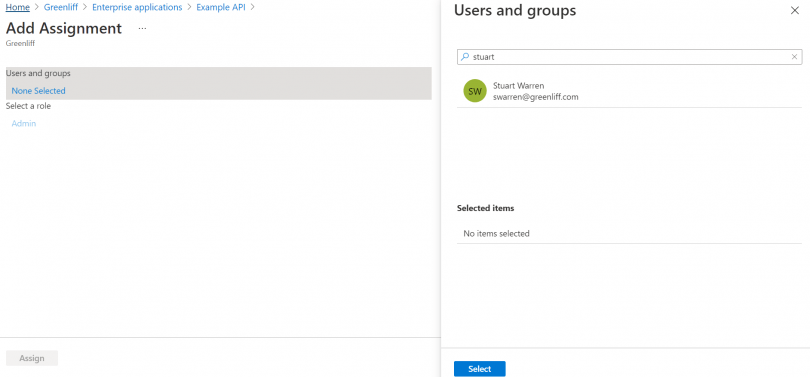
Task: Click the disabled Assign button
Action: tap(32, 358)
